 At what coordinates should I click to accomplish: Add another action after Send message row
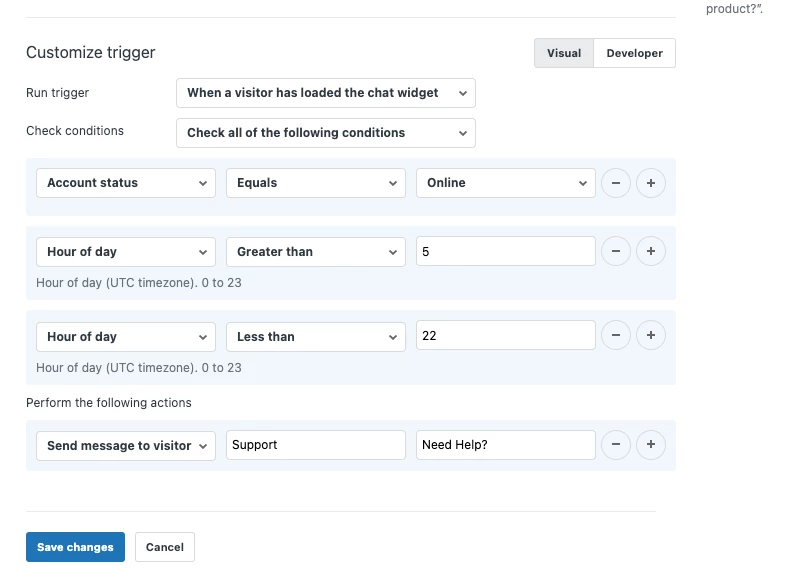point(651,445)
